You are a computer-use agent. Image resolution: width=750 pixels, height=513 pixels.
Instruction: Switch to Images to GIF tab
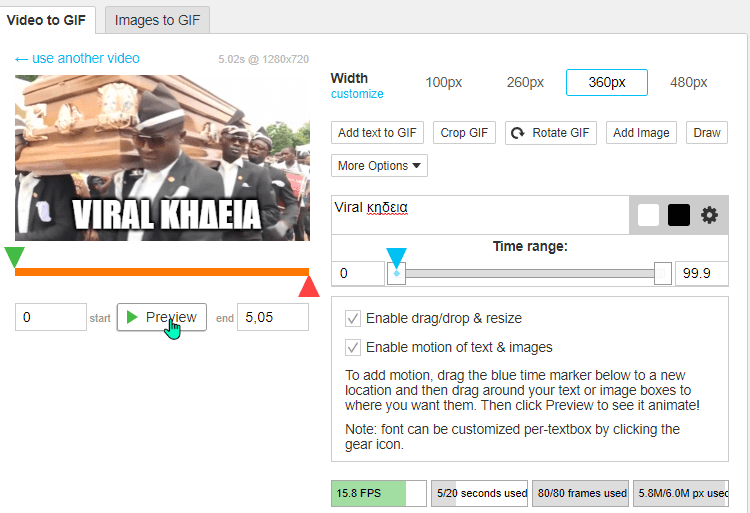point(157,20)
